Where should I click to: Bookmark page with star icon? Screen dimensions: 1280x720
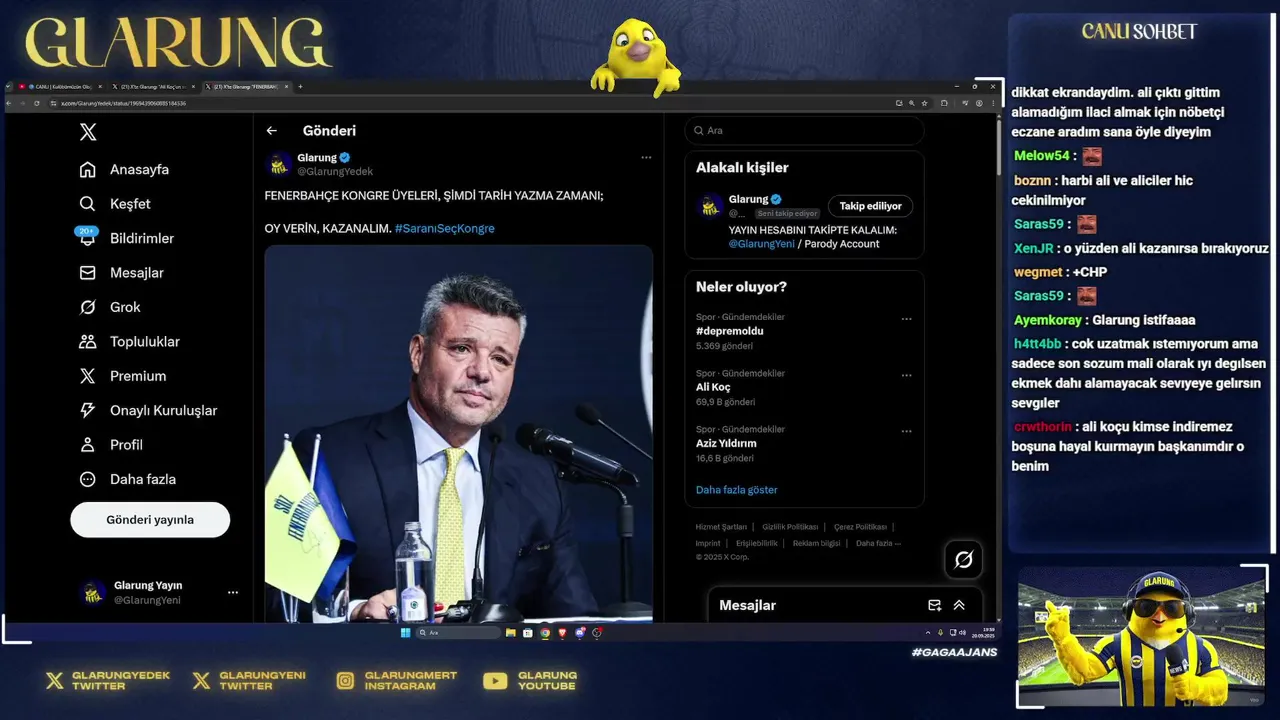[926, 103]
